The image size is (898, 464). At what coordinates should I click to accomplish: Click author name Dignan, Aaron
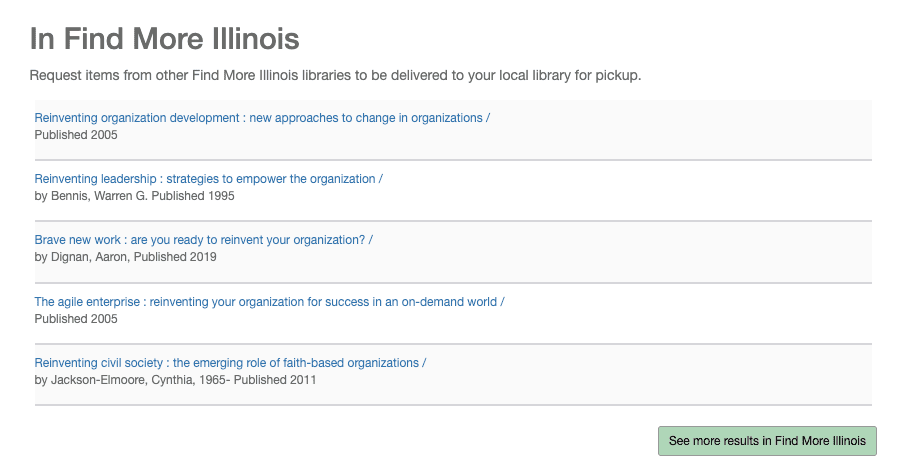[90, 257]
